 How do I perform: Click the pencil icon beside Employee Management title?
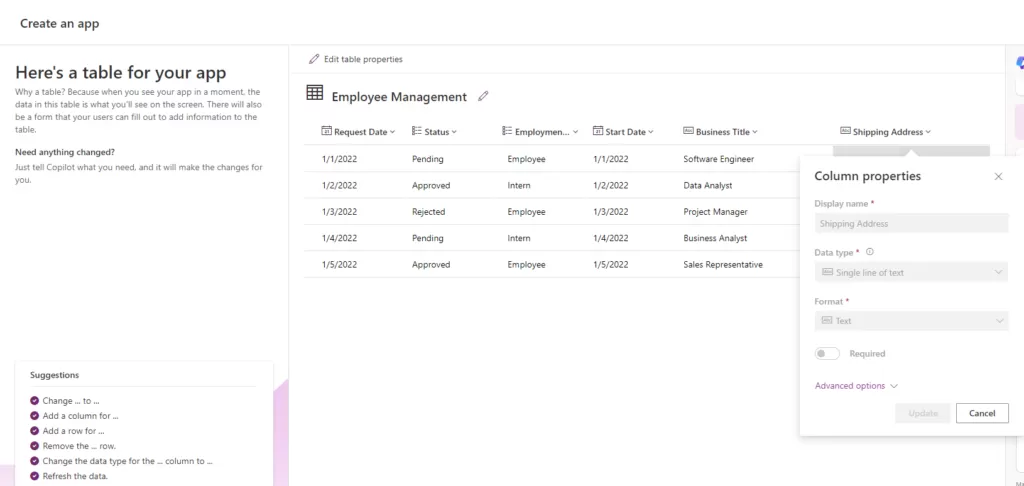484,96
